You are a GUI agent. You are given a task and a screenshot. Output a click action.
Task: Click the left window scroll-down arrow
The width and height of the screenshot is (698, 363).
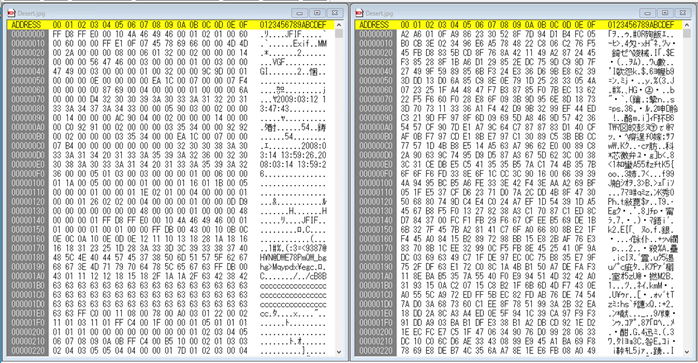coord(339,351)
